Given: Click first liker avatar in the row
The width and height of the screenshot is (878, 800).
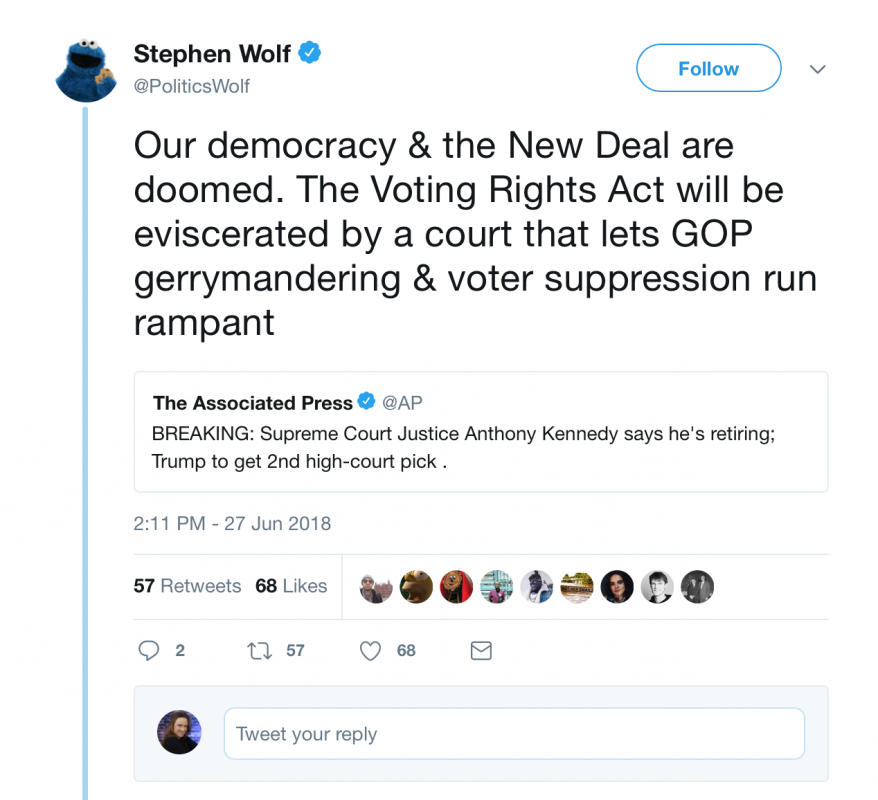Looking at the screenshot, I should coord(377,587).
